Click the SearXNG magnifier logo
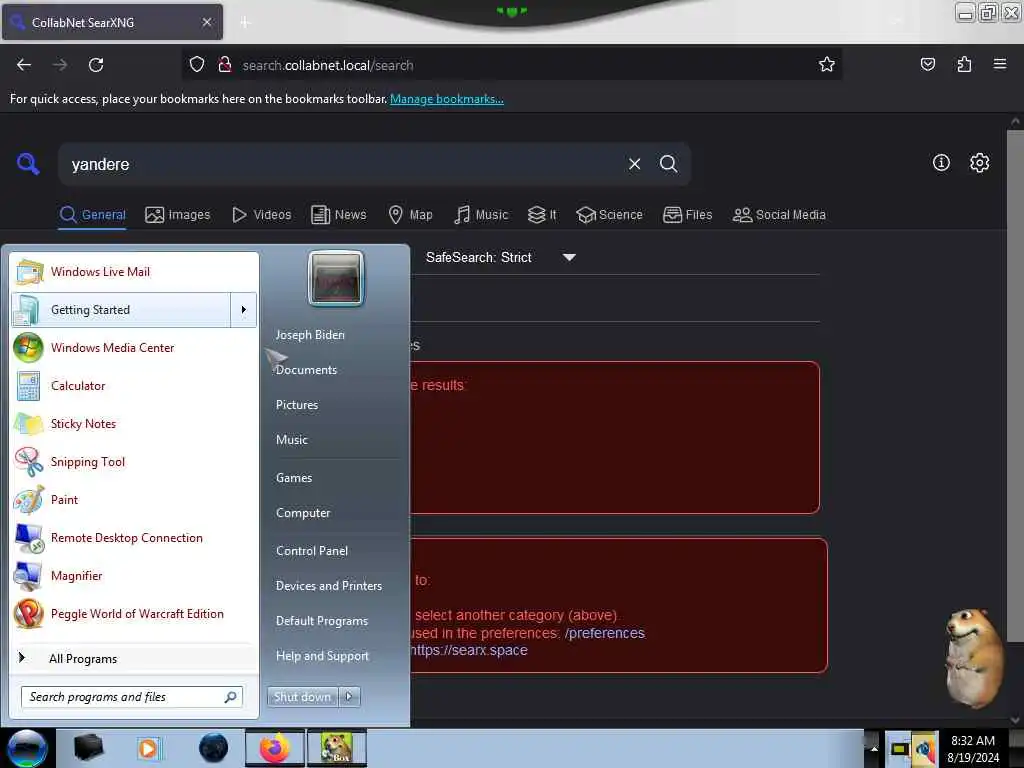This screenshot has height=768, width=1024. (x=28, y=163)
